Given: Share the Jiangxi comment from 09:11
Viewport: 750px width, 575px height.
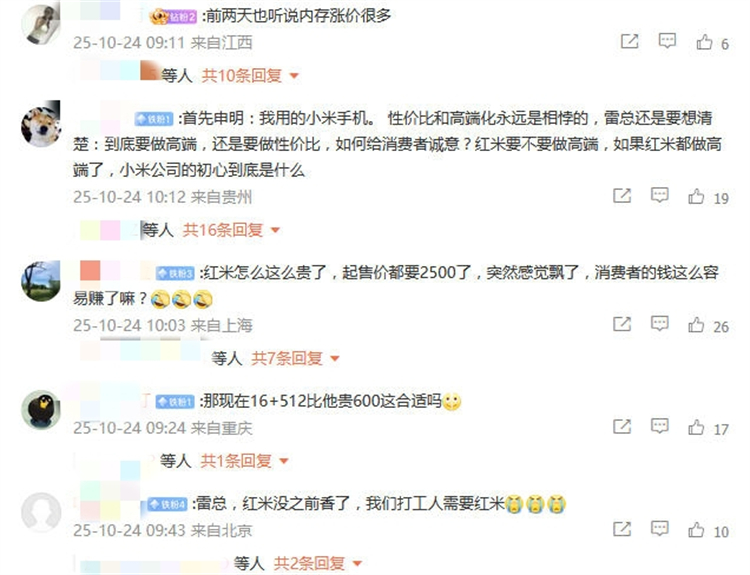Looking at the screenshot, I should pos(629,42).
